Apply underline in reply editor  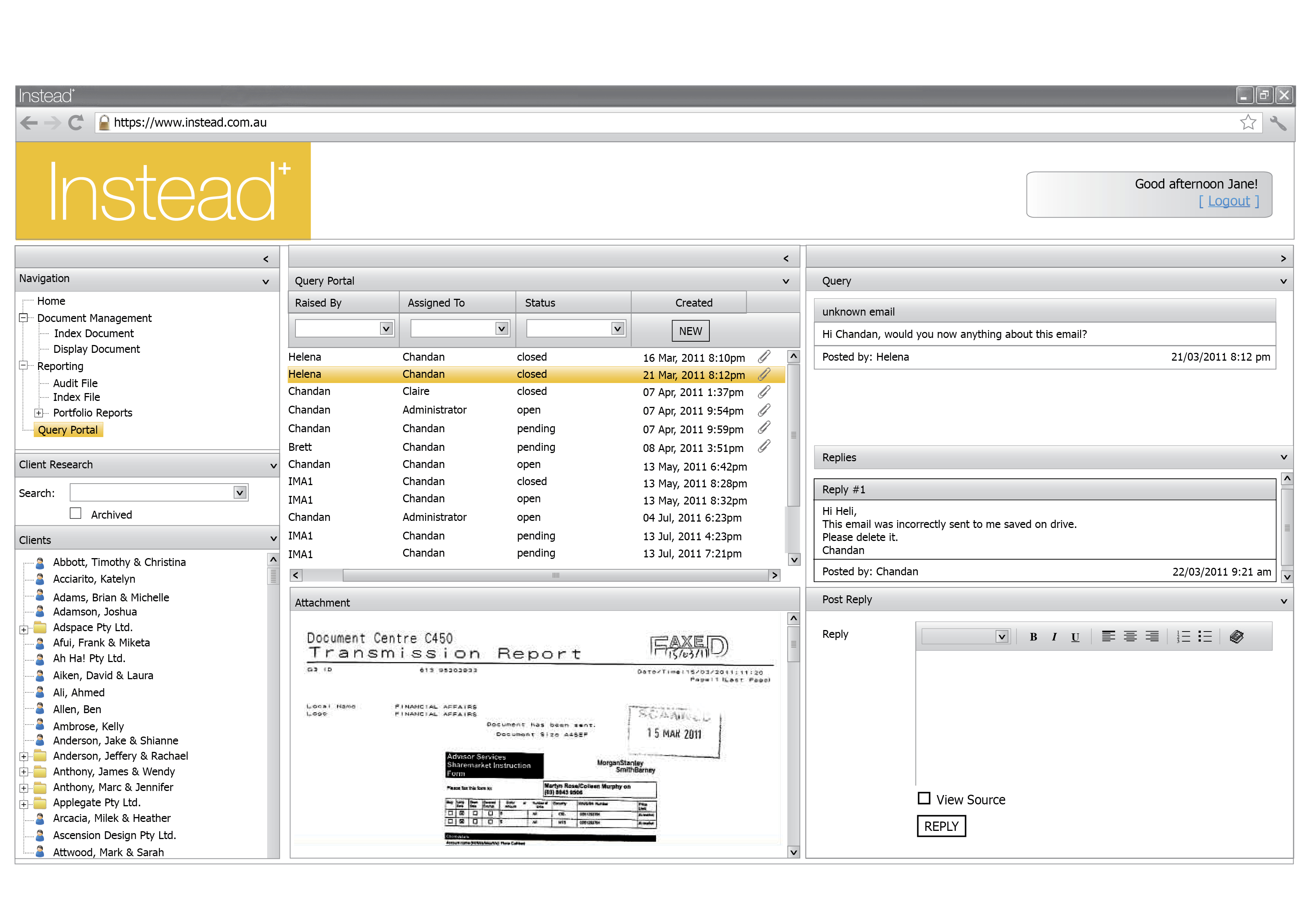1075,637
